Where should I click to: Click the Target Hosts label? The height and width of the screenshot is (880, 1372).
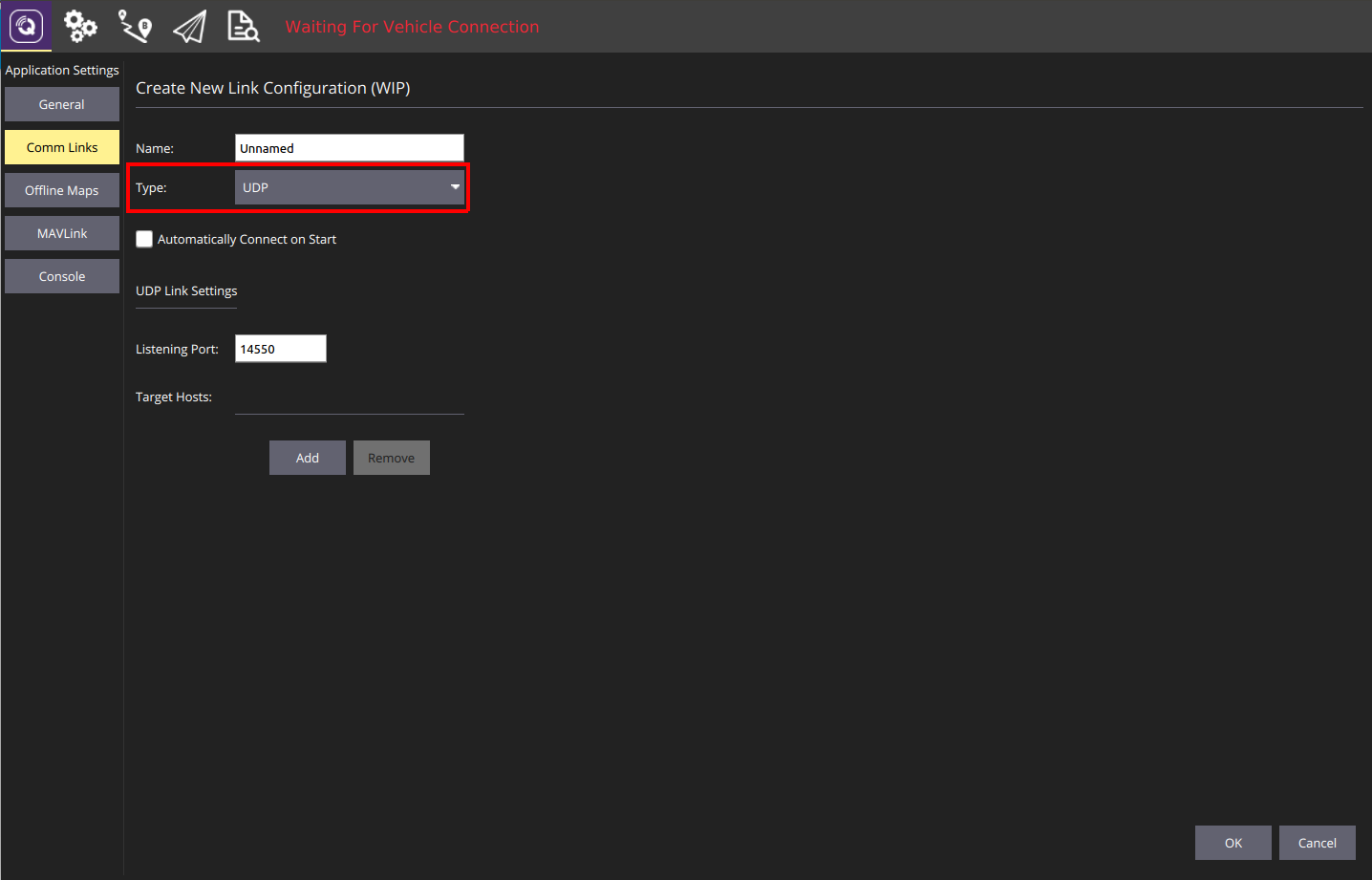pos(174,397)
